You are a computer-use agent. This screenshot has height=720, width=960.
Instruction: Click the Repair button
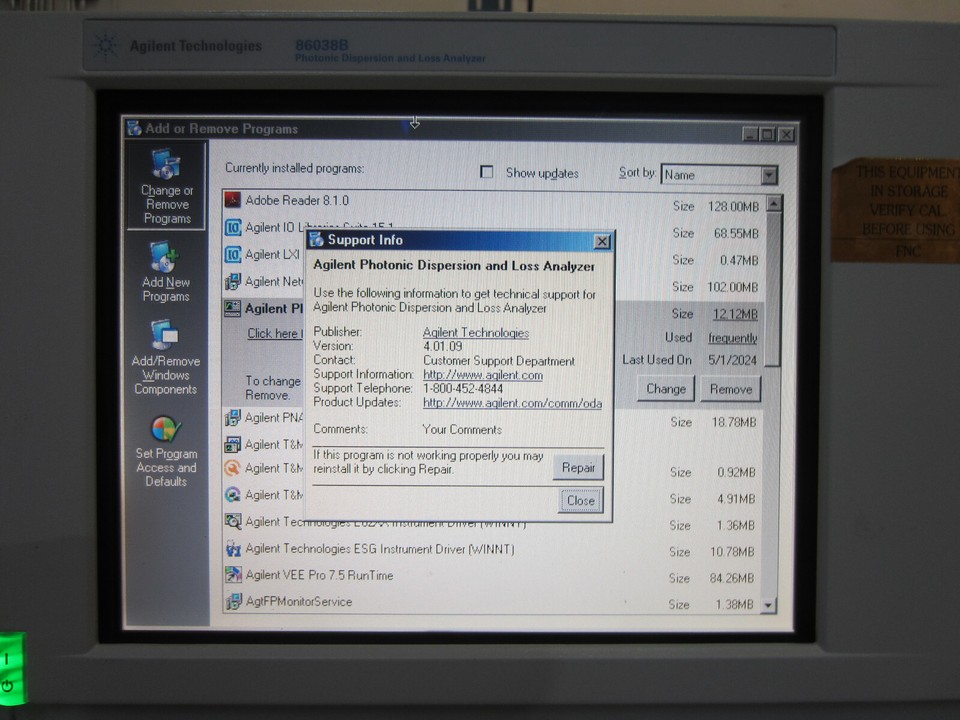pos(578,467)
